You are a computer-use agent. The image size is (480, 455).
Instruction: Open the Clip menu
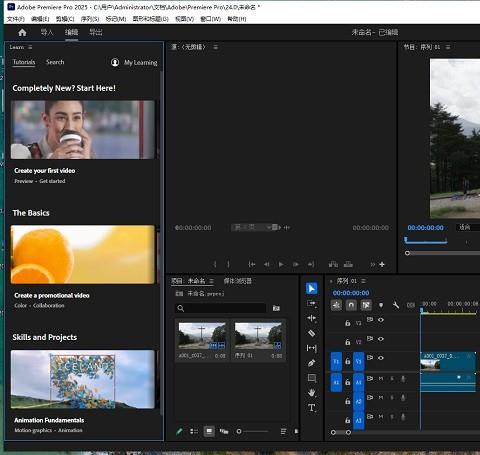coord(65,19)
